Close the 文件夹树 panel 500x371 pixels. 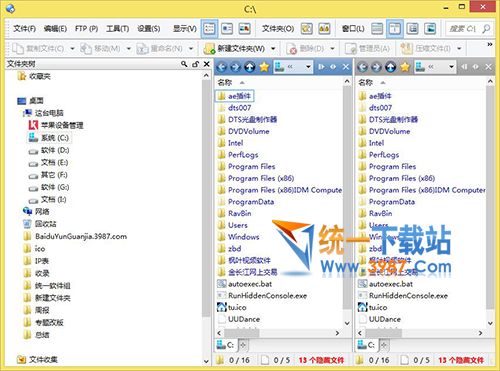pyautogui.click(x=207, y=64)
